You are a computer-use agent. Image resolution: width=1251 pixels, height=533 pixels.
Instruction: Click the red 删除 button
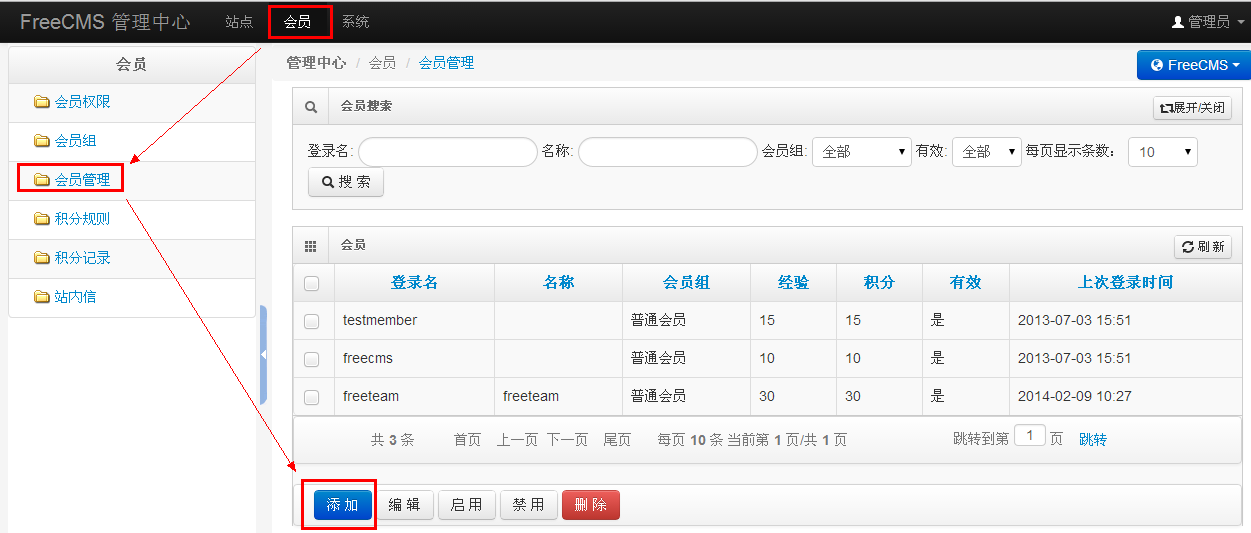591,505
